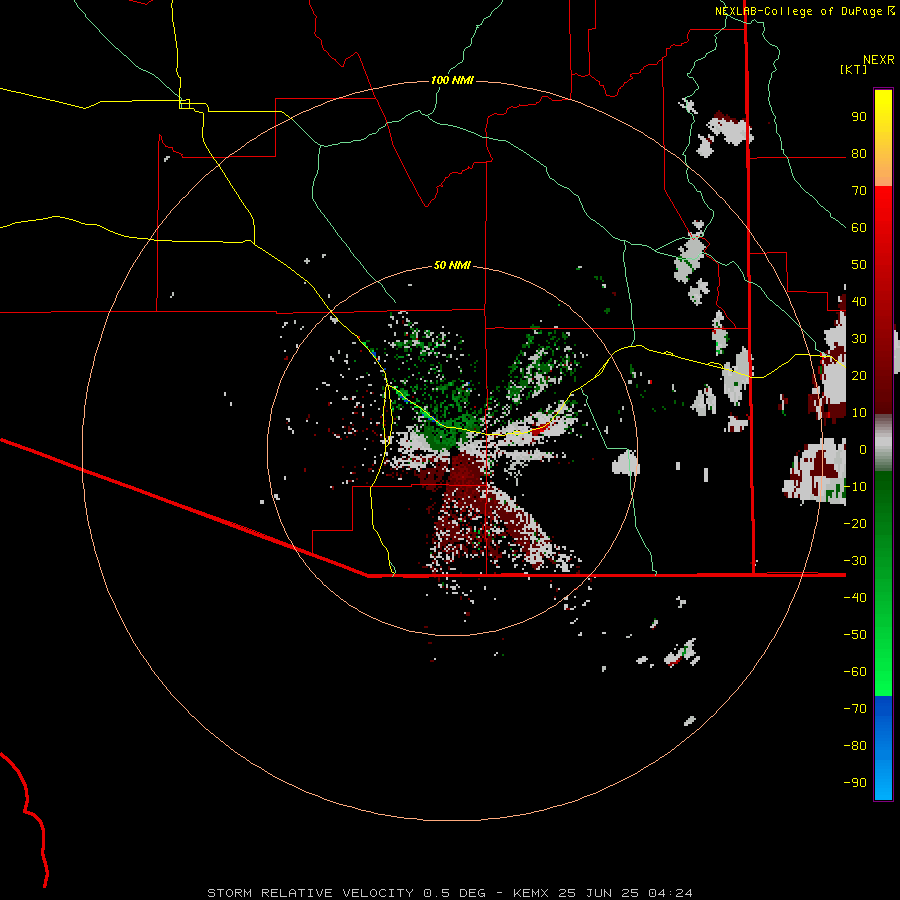This screenshot has height=900, width=900.
Task: Click the NEXR label above the scale
Action: click(878, 60)
